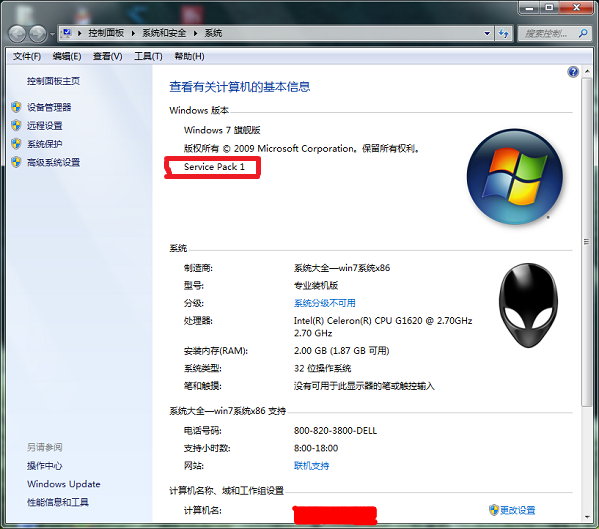This screenshot has width=599, height=529.
Task: Open the 文件(F) menu
Action: pos(27,57)
